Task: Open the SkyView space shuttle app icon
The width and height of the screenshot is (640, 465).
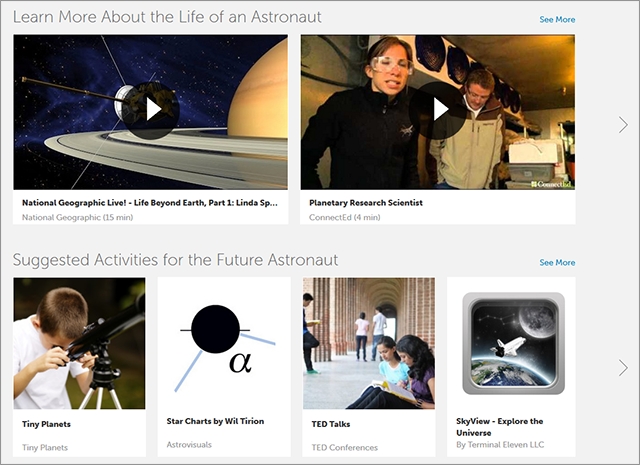Action: pyautogui.click(x=511, y=343)
